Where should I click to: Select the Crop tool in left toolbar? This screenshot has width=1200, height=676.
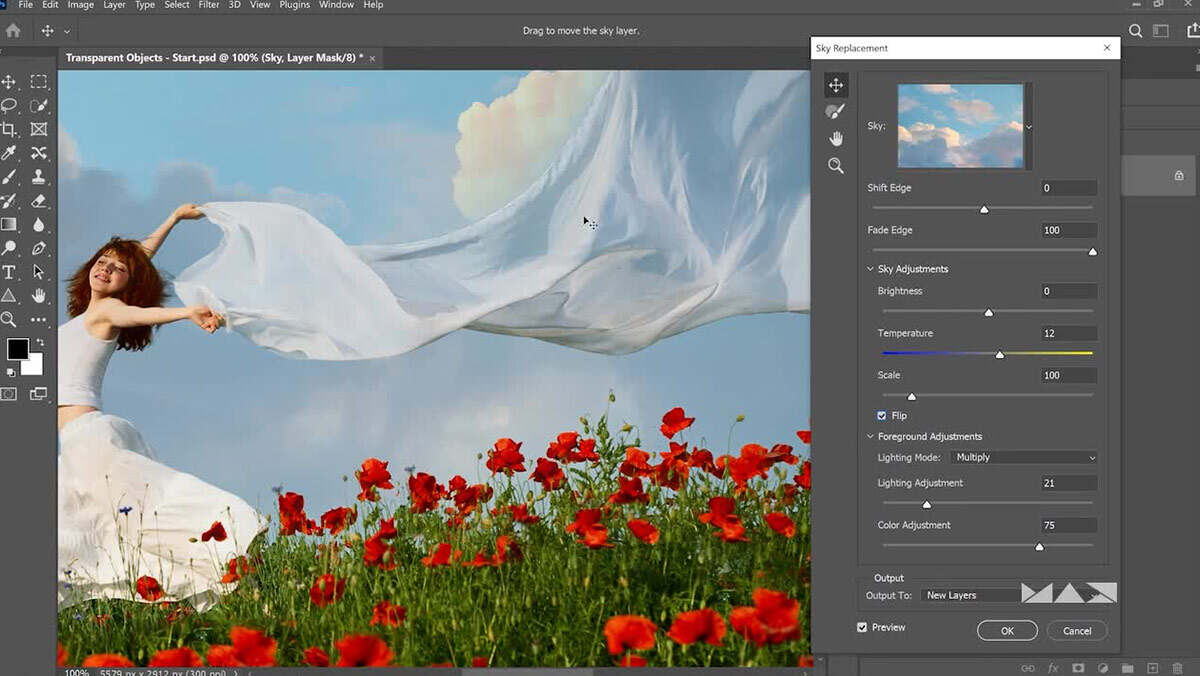[x=9, y=129]
